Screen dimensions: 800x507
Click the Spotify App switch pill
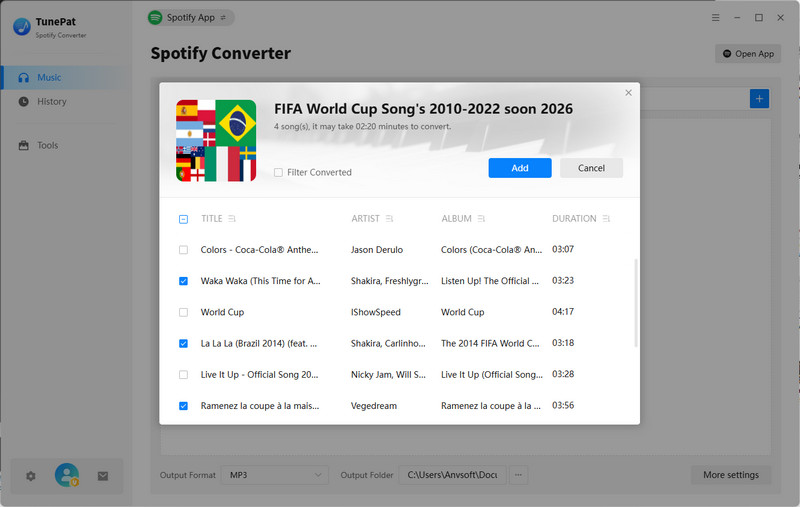click(x=191, y=17)
